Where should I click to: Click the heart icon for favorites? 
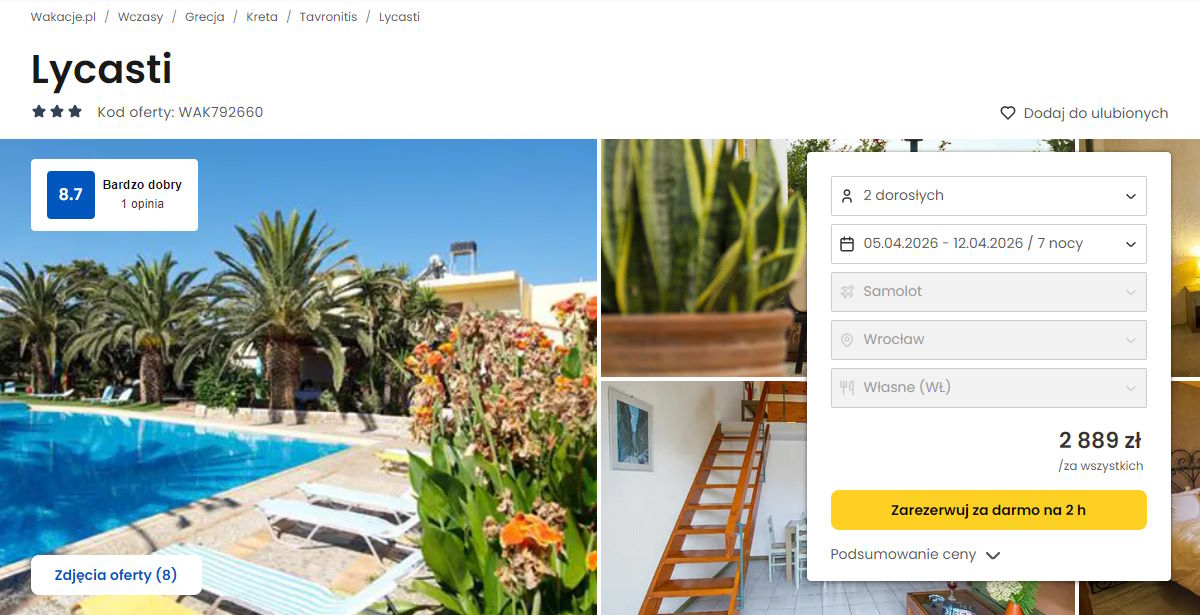point(1008,113)
